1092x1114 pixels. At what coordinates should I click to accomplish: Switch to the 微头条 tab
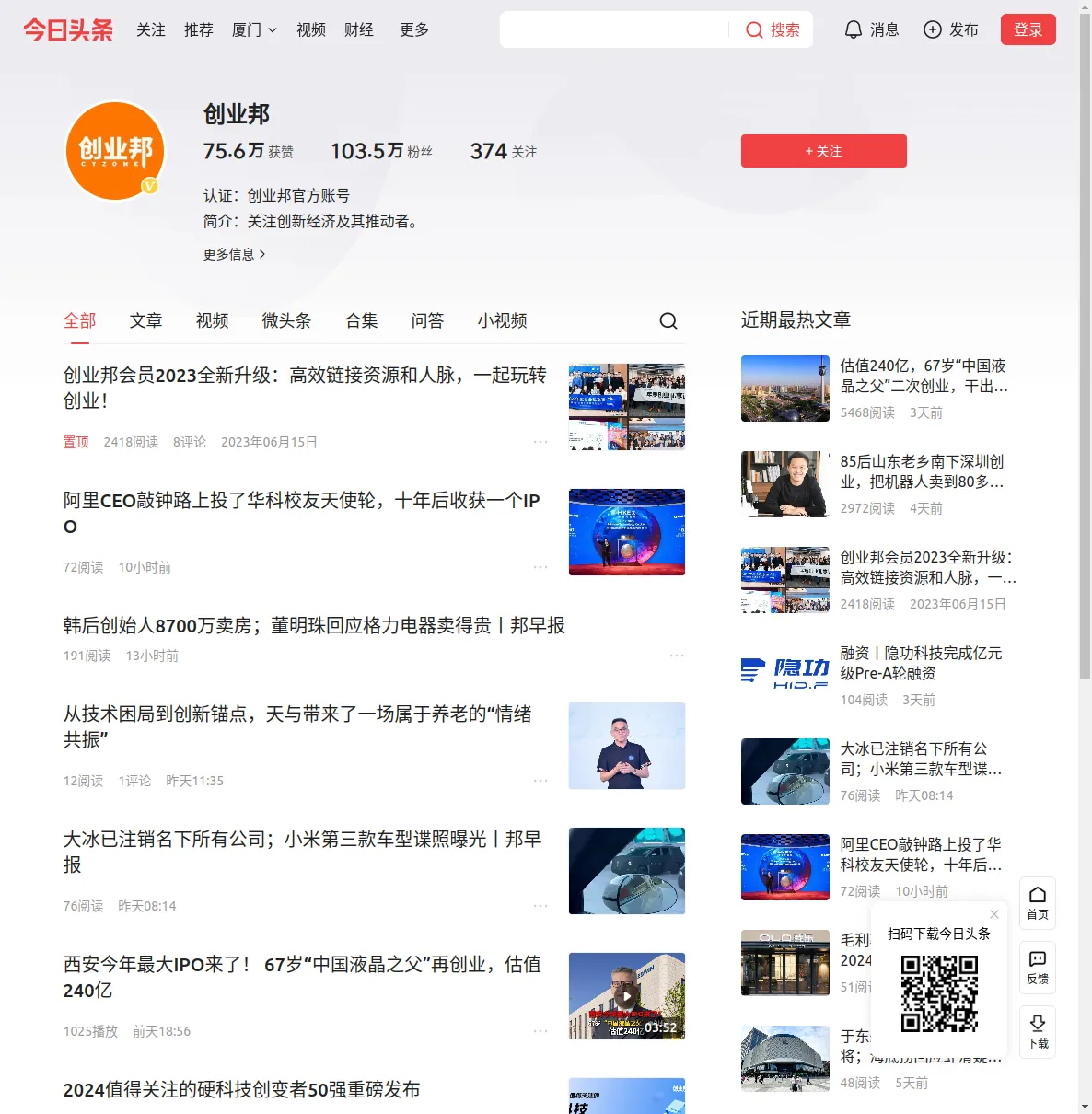(287, 320)
